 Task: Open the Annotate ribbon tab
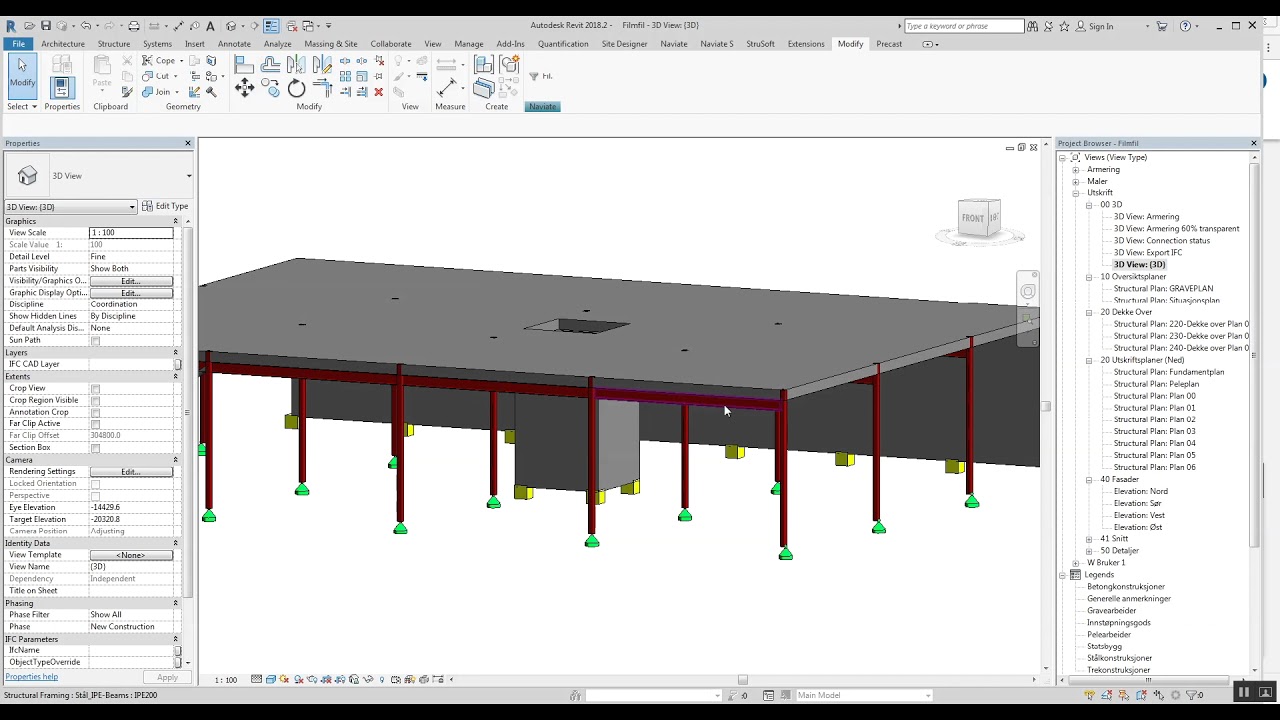[x=234, y=44]
